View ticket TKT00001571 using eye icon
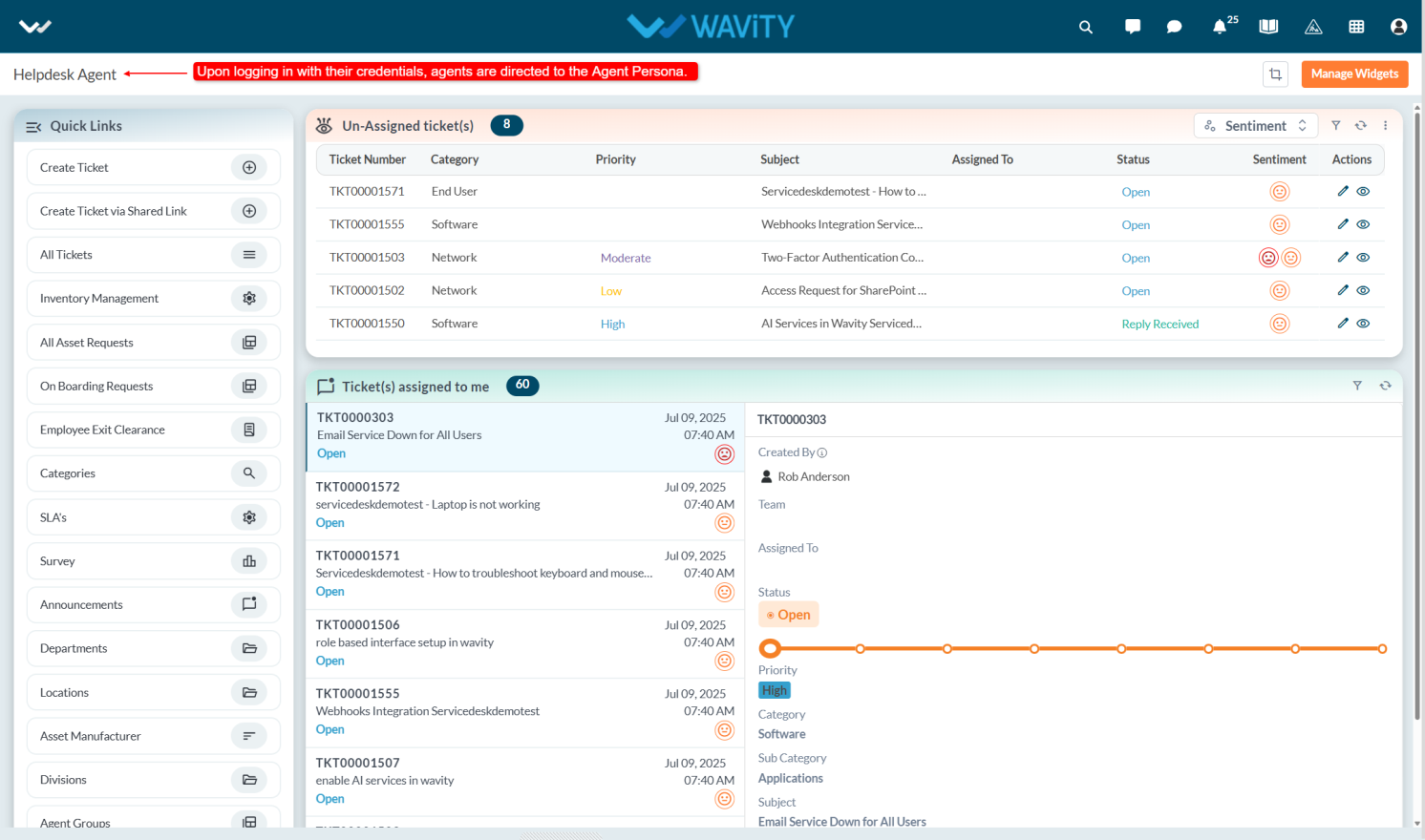The image size is (1425, 840). click(x=1363, y=191)
